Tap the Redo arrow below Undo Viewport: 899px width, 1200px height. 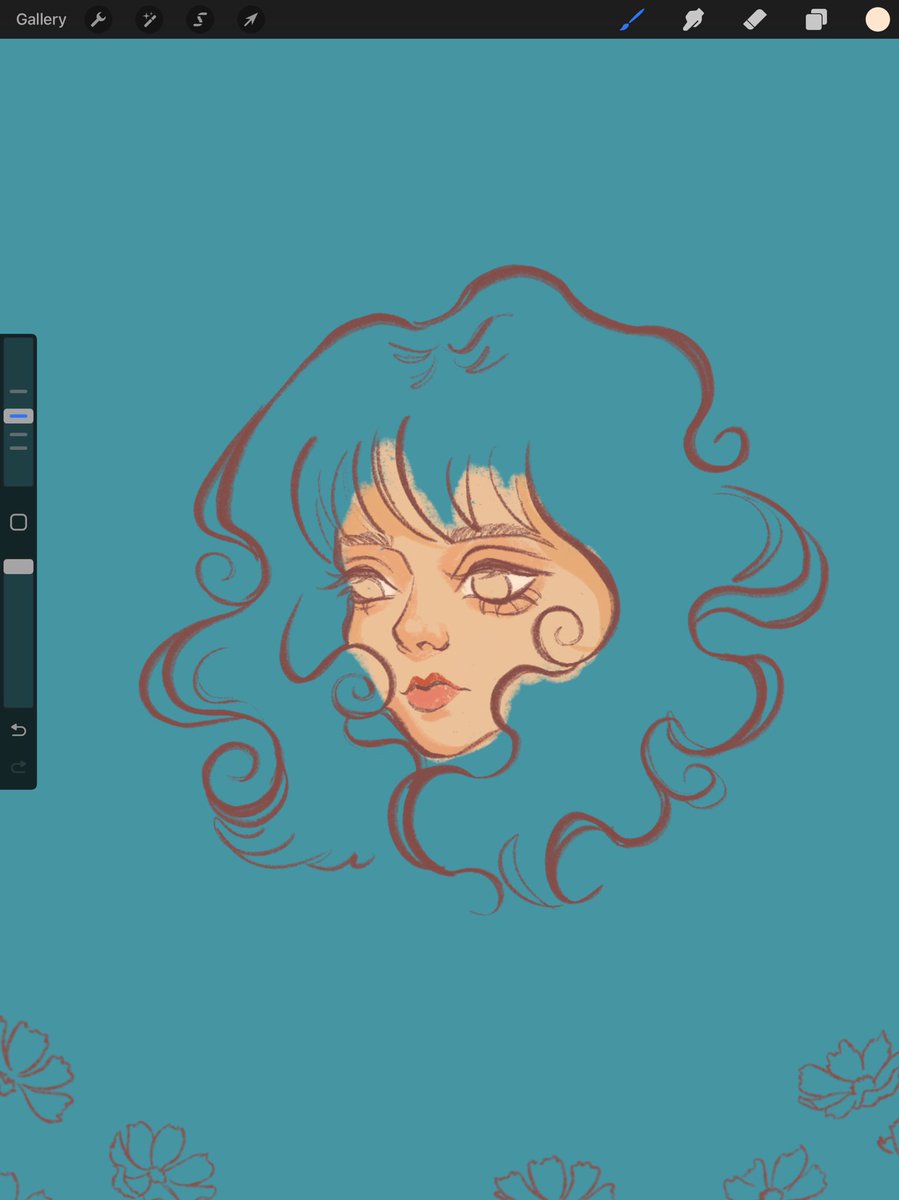(17, 767)
